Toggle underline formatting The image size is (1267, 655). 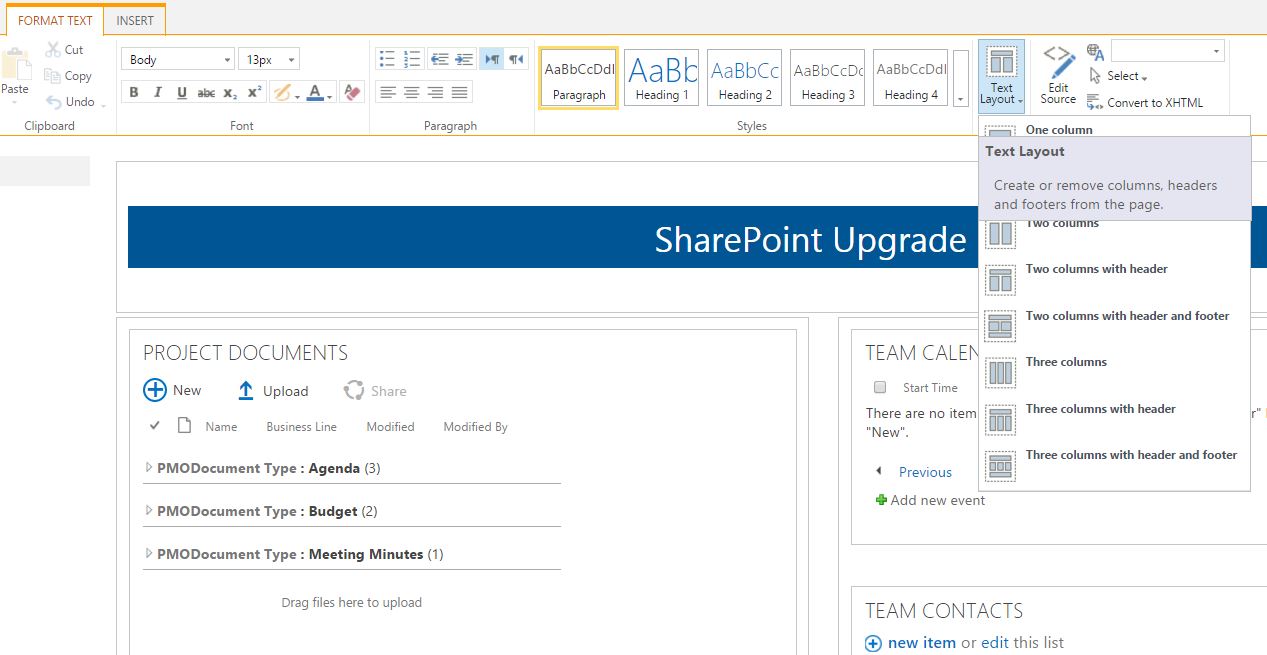pyautogui.click(x=182, y=93)
